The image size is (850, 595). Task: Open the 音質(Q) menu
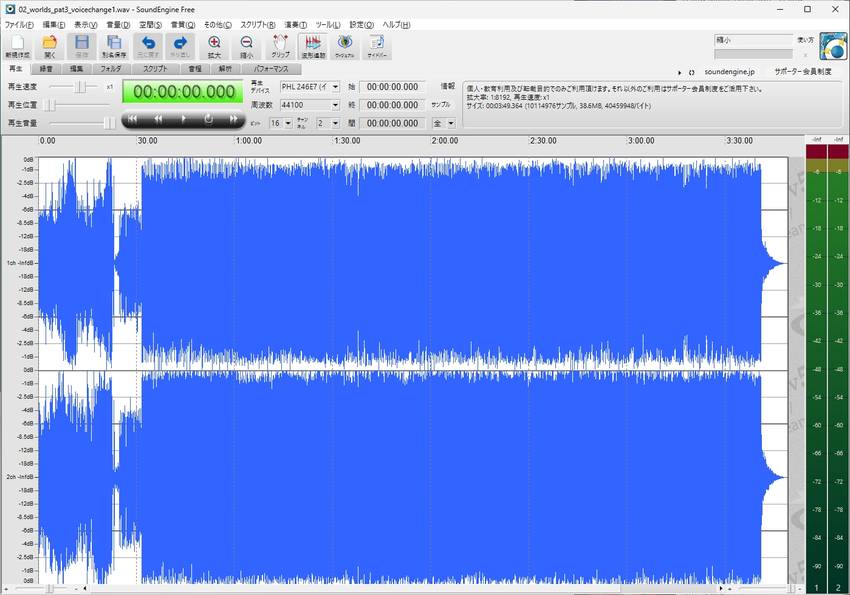click(183, 25)
